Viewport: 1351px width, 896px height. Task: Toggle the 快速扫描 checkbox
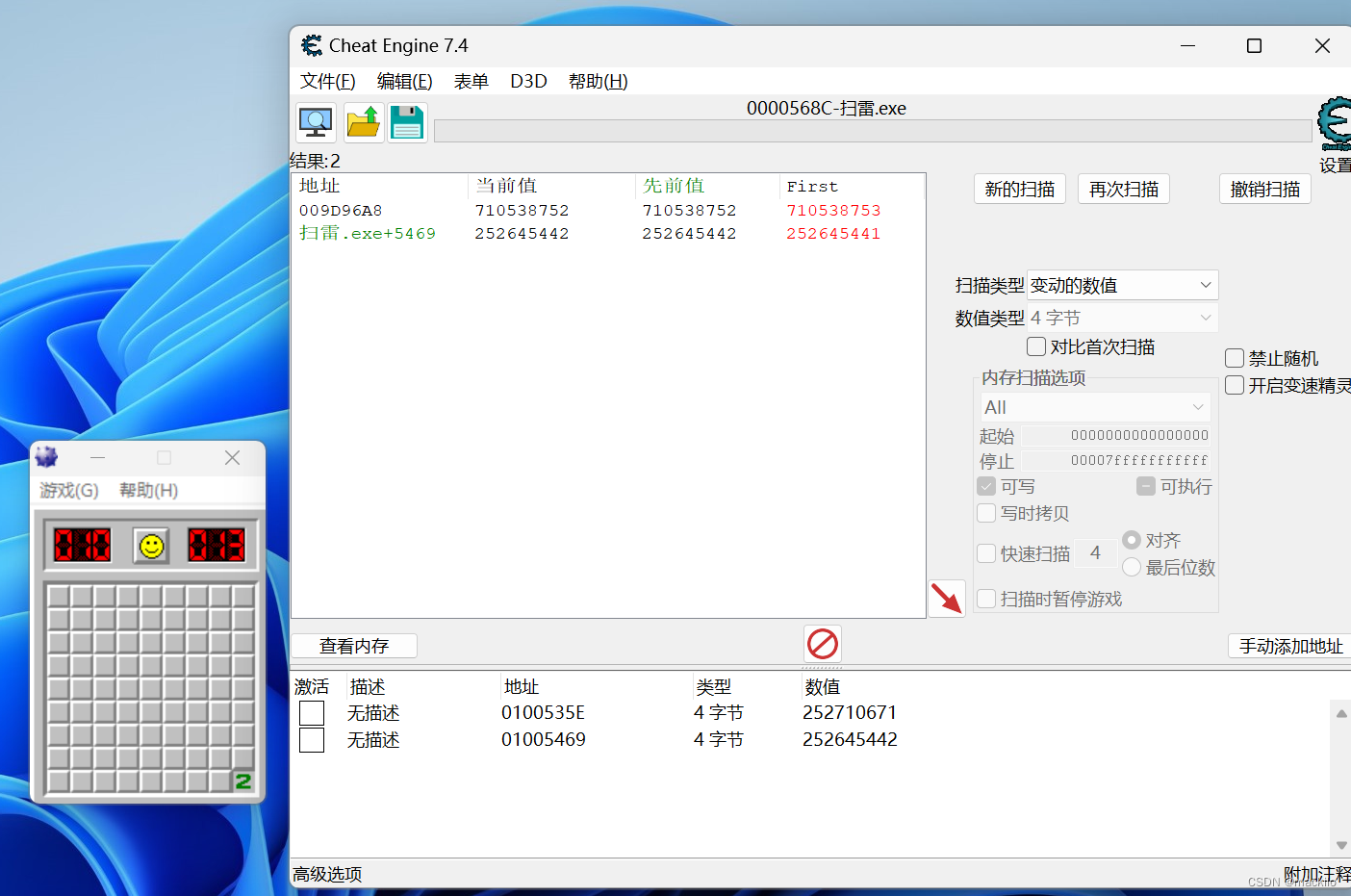(x=986, y=553)
